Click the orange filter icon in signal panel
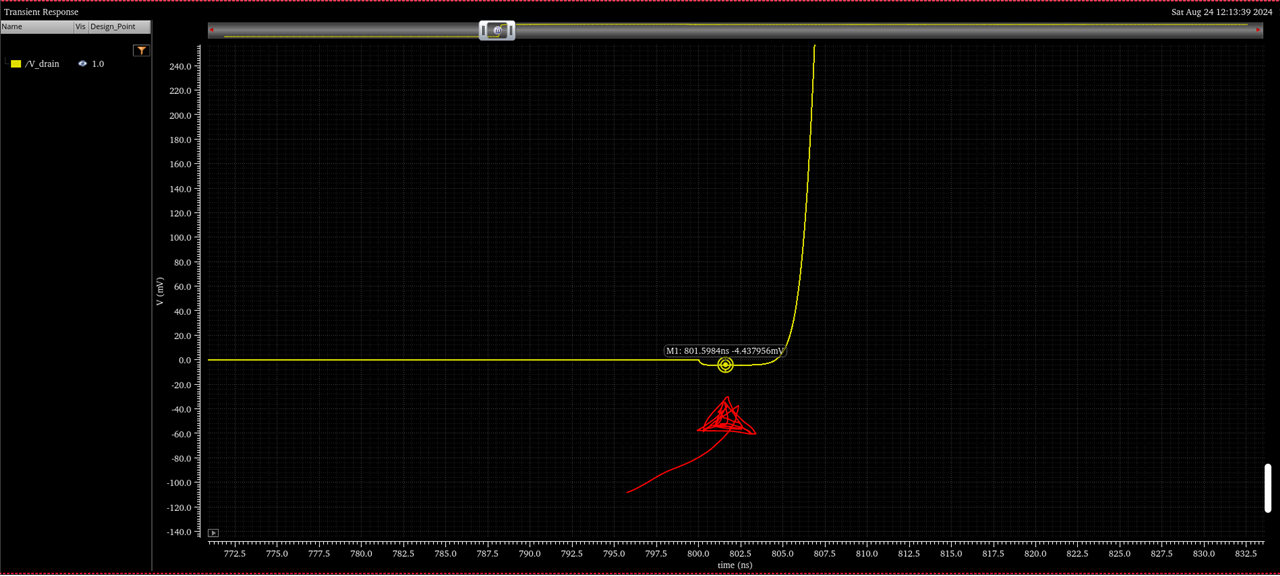Screen dimensions: 1280x576 click(x=141, y=50)
